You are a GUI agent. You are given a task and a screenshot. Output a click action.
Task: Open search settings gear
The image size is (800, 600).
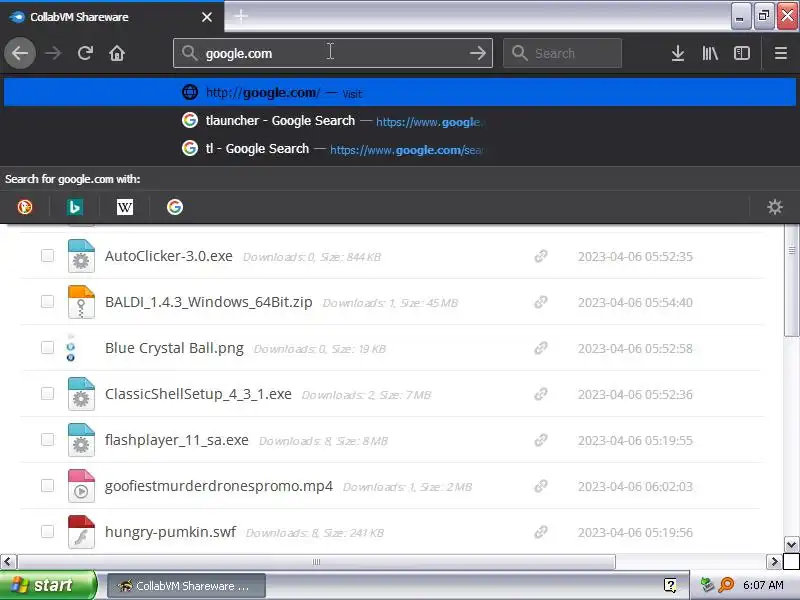775,207
